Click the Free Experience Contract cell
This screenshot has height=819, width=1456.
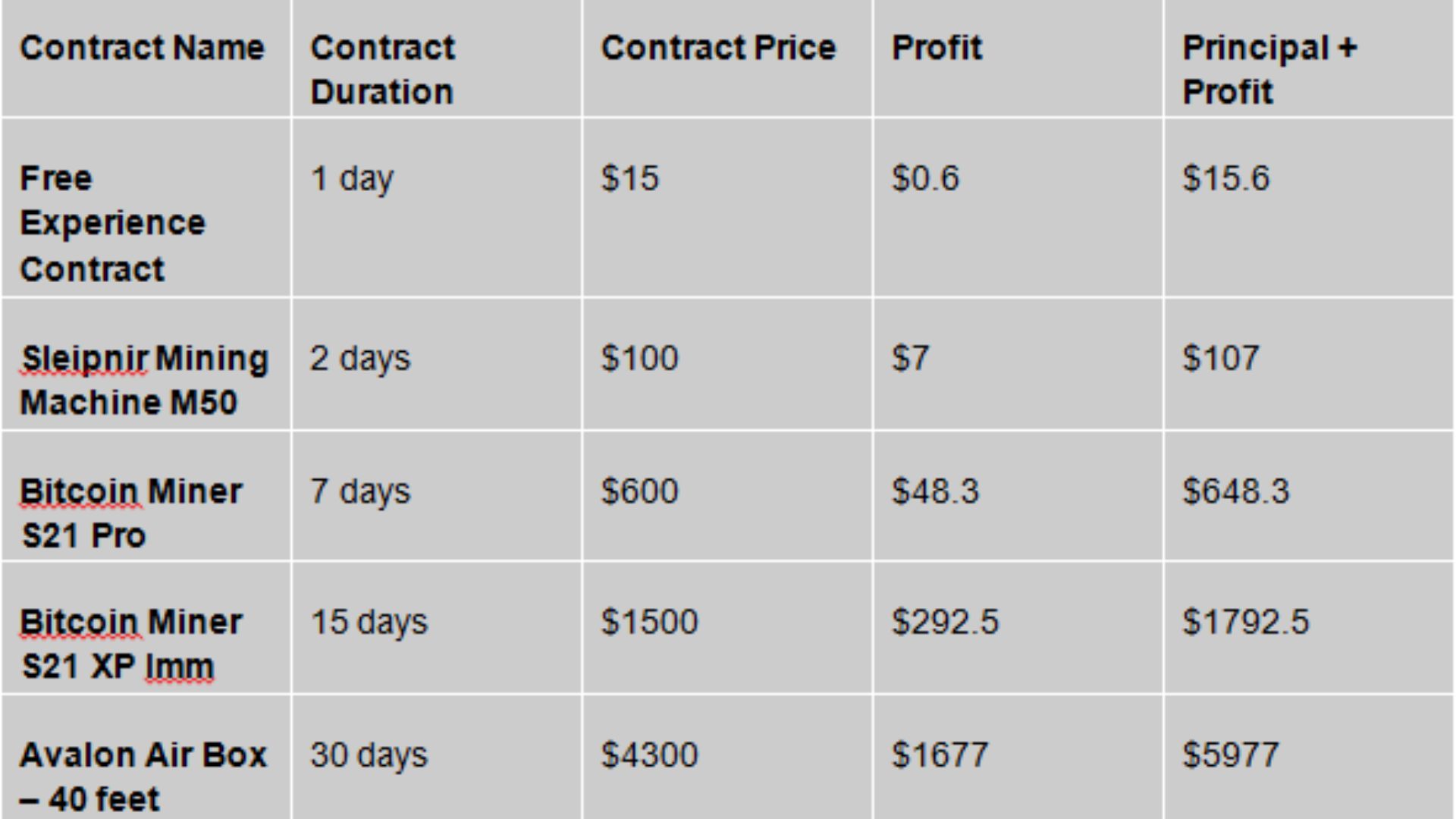tap(112, 223)
